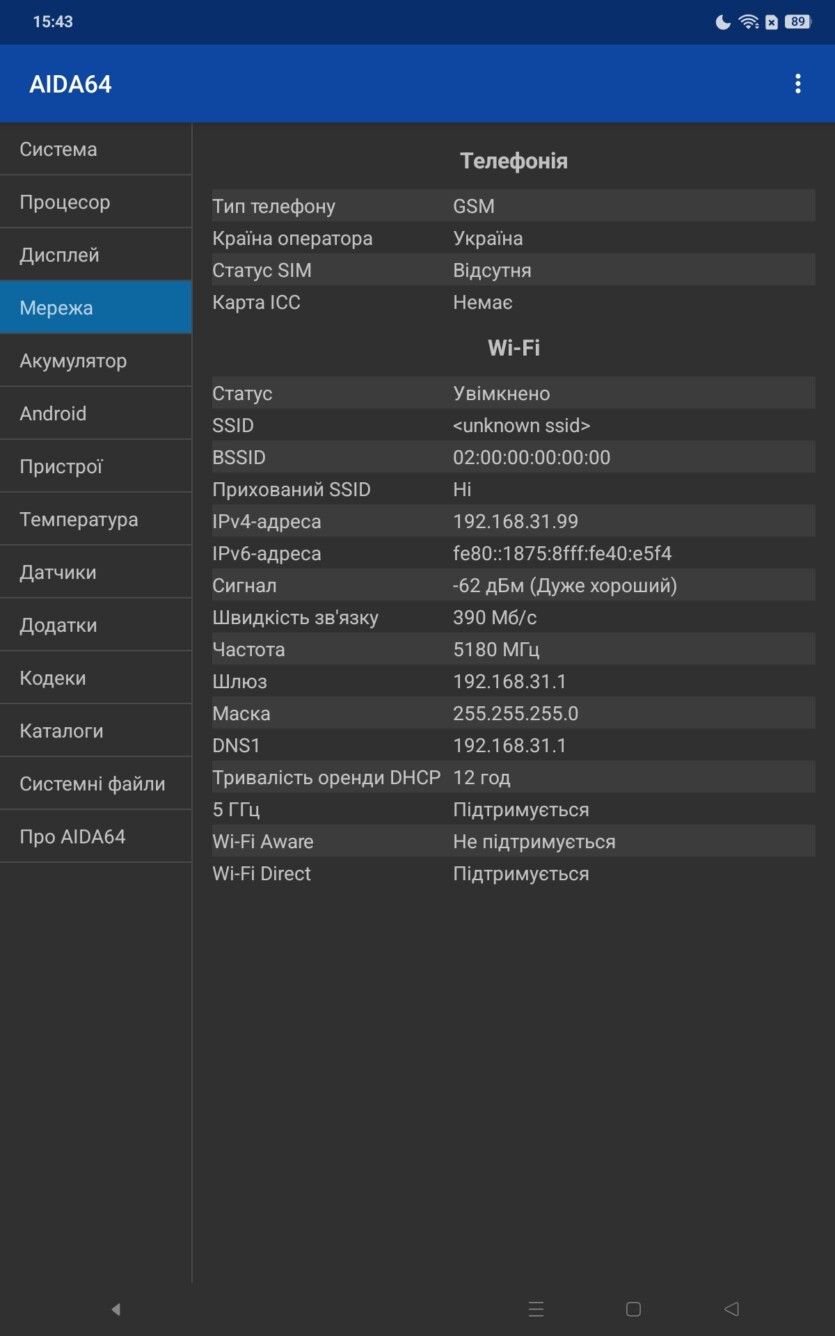Open the Система section
This screenshot has width=835, height=1336.
pyautogui.click(x=95, y=150)
